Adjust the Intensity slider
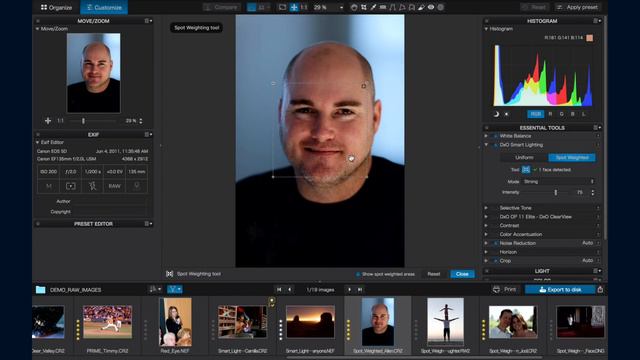Image resolution: width=640 pixels, height=360 pixels. point(556,192)
